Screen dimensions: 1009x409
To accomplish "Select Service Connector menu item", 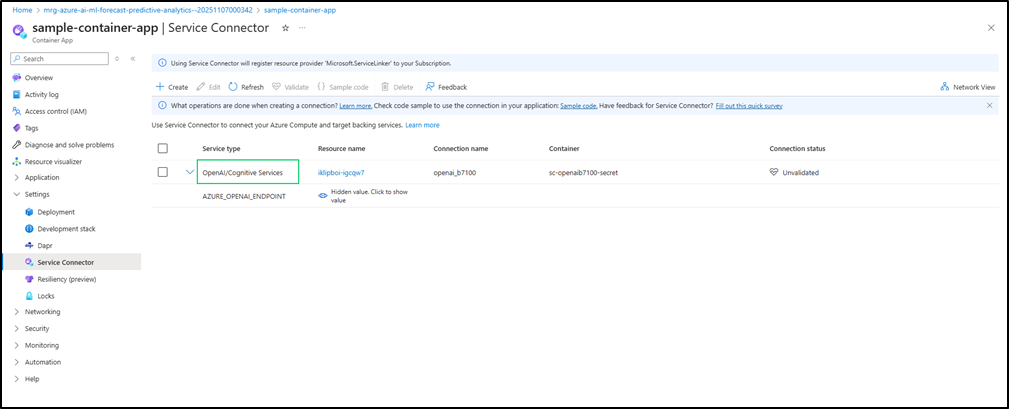I will coord(65,262).
